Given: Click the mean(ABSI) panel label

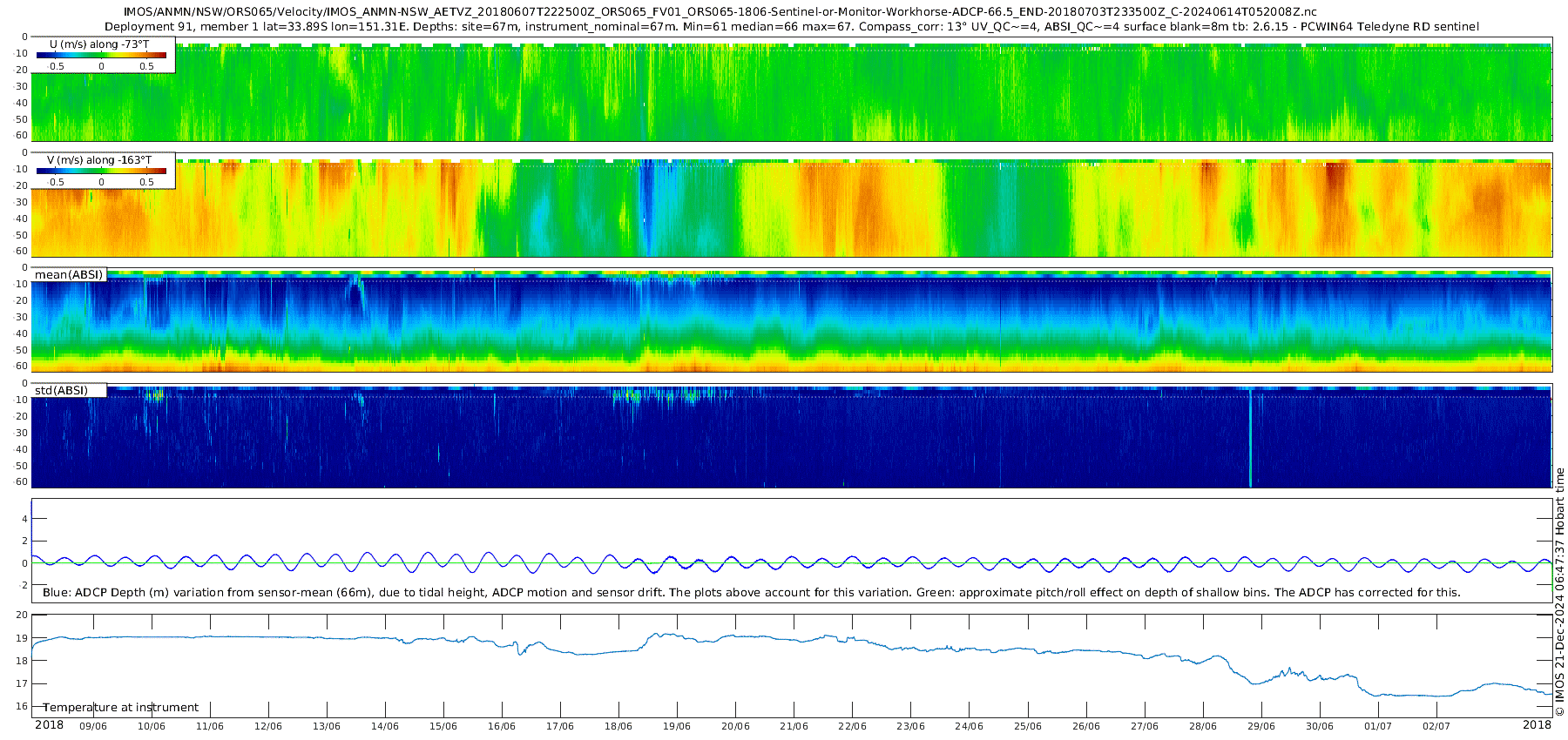Looking at the screenshot, I should pos(69,275).
